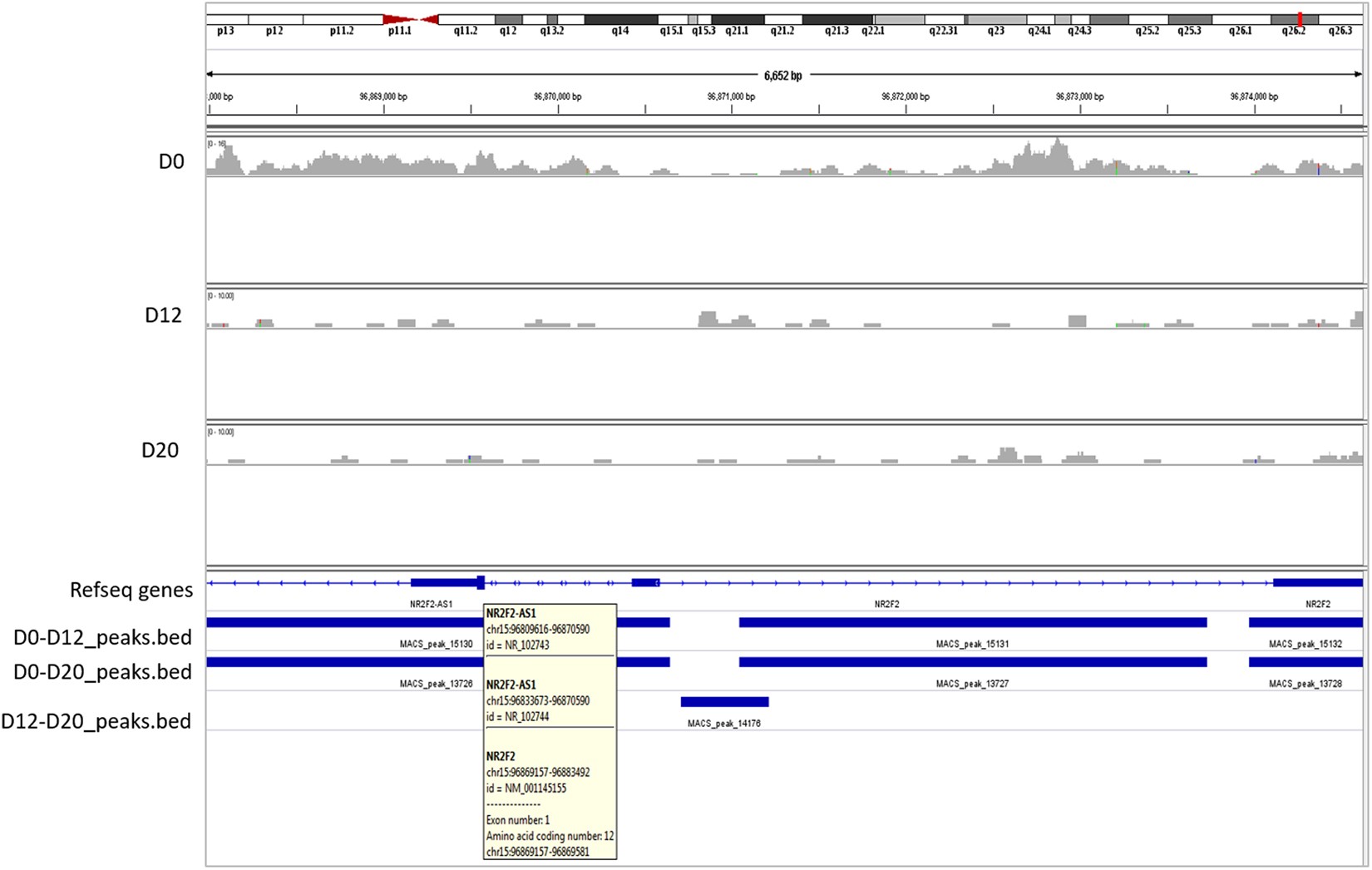
Task: Click the MACS_peak_13727 peak feature bar
Action: [972, 662]
